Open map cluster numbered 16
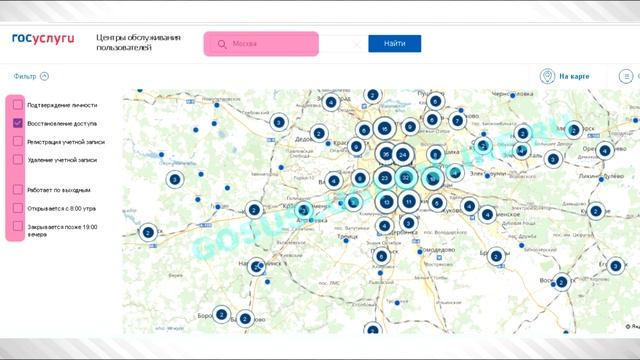The width and height of the screenshot is (640, 360). tap(384, 129)
